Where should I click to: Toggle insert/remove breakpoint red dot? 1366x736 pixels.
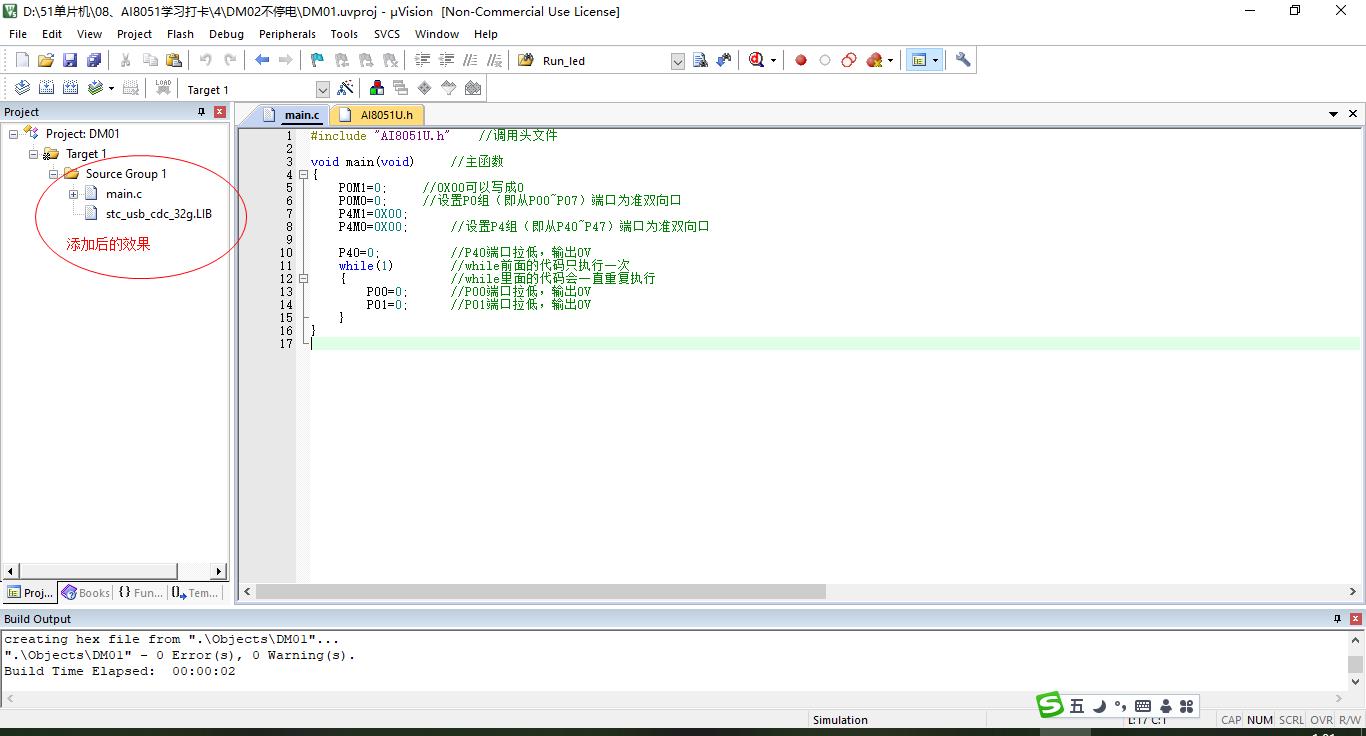click(801, 60)
